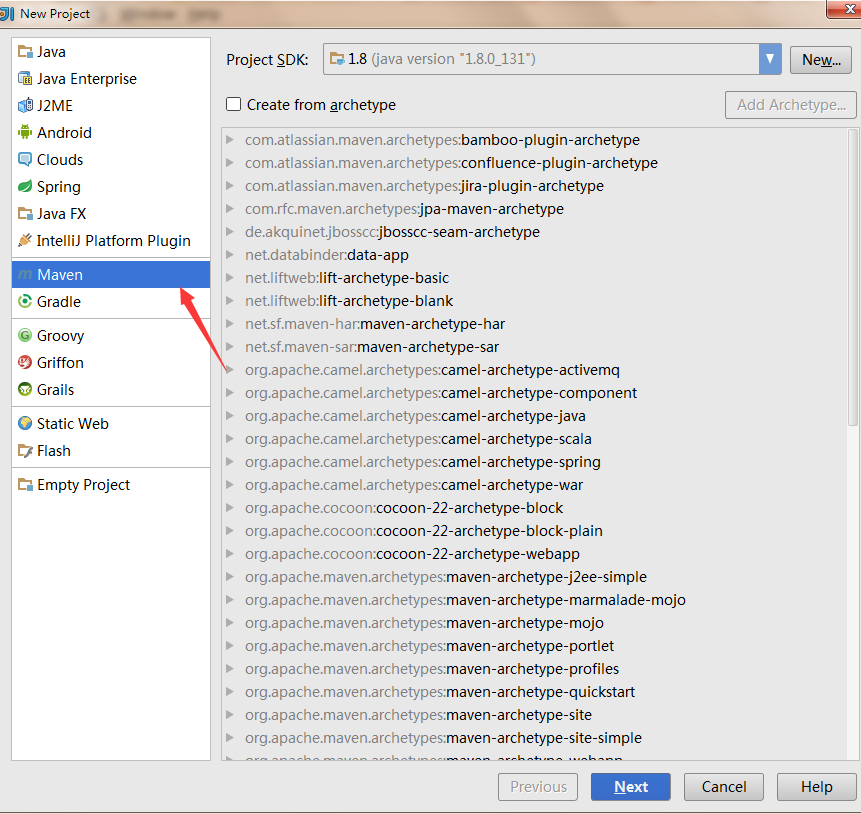Click the Spring leaf icon
The height and width of the screenshot is (814, 861).
tap(25, 187)
